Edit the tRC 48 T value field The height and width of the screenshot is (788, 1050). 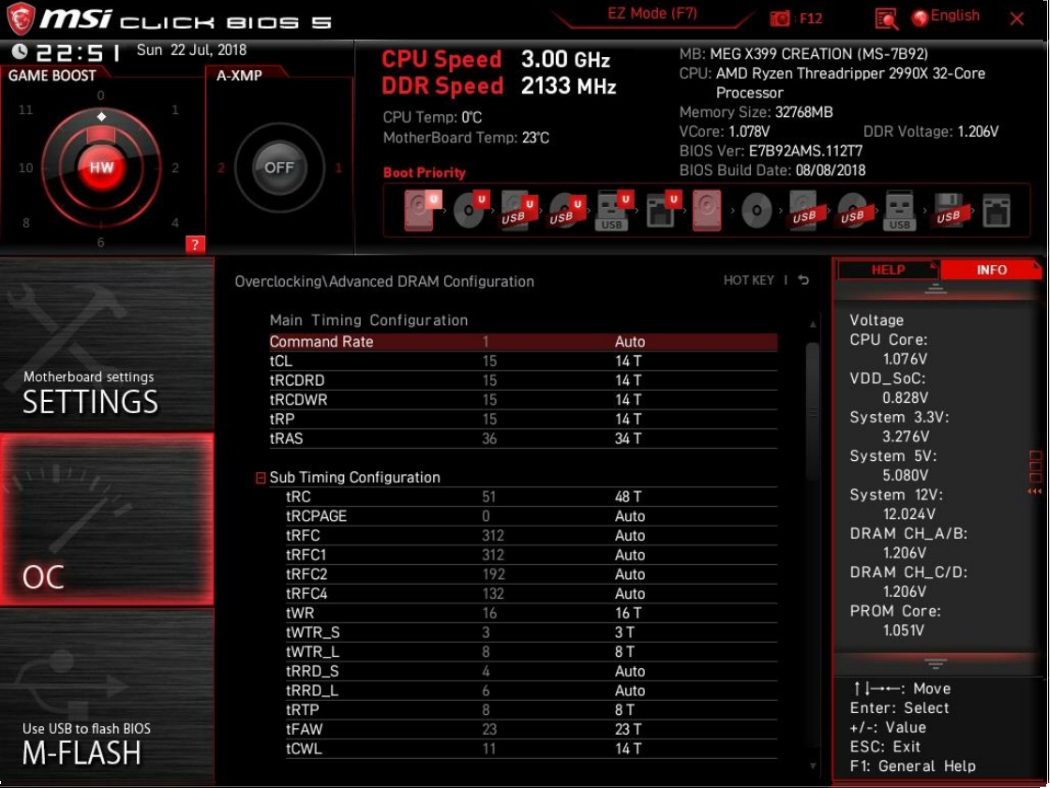pyautogui.click(x=628, y=497)
